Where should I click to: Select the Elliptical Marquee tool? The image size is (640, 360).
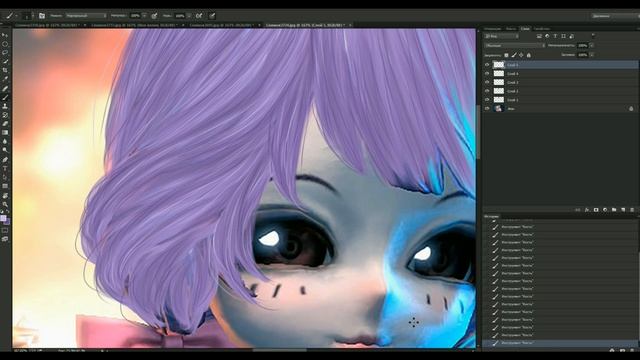click(x=5, y=44)
